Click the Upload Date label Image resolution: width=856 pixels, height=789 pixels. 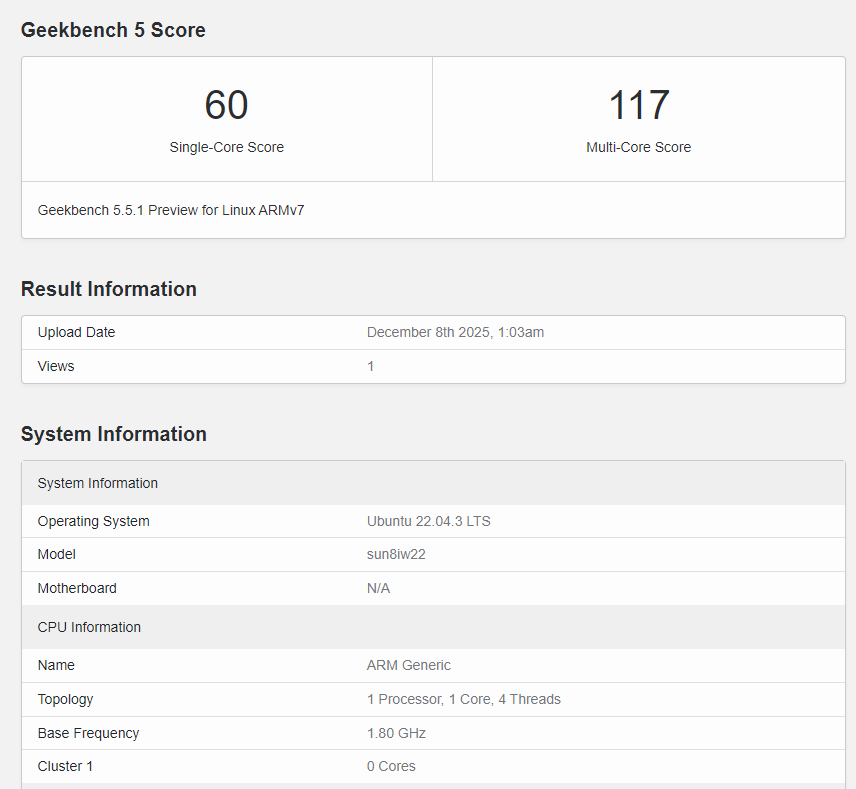coord(76,333)
